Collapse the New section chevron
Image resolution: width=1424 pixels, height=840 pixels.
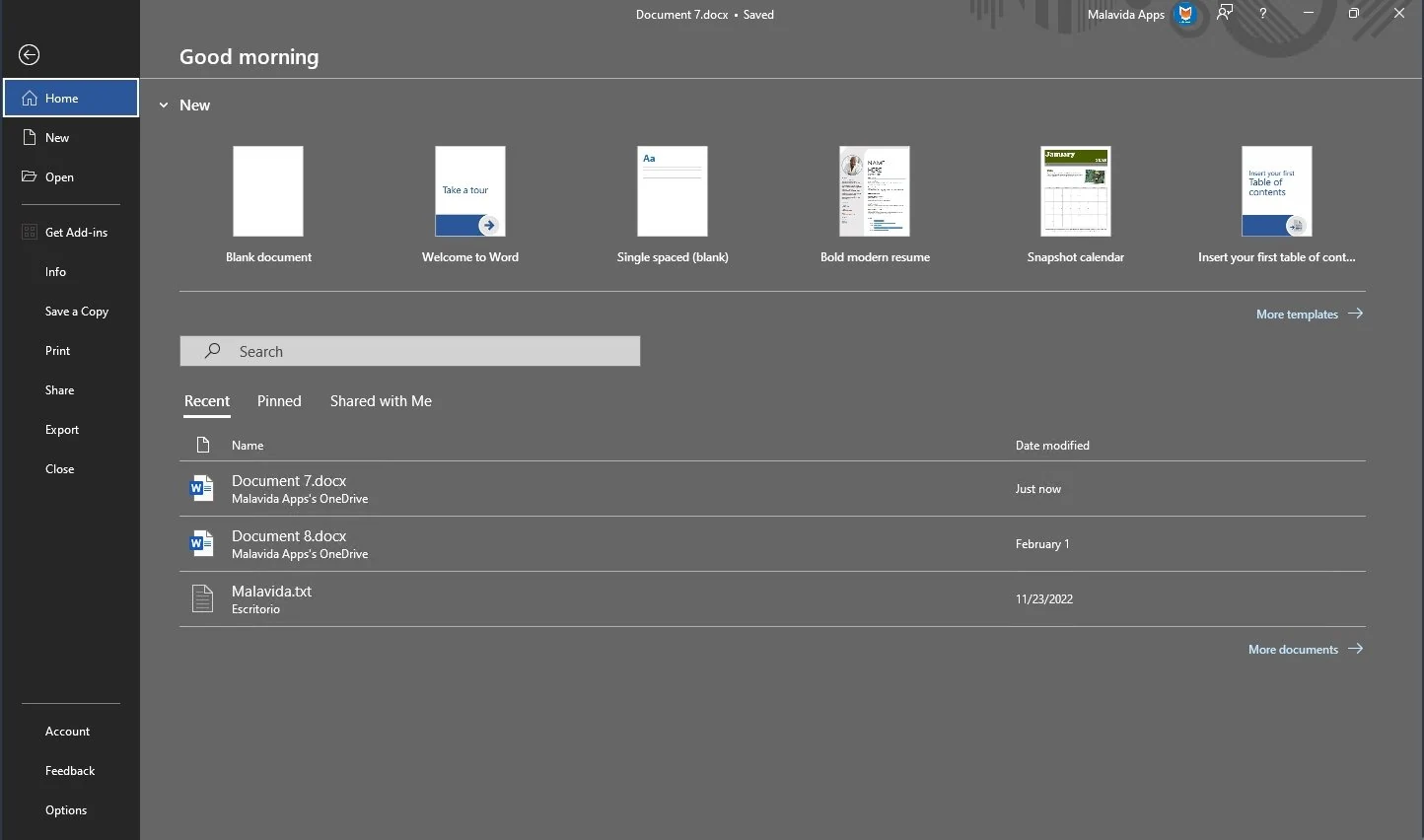(164, 105)
